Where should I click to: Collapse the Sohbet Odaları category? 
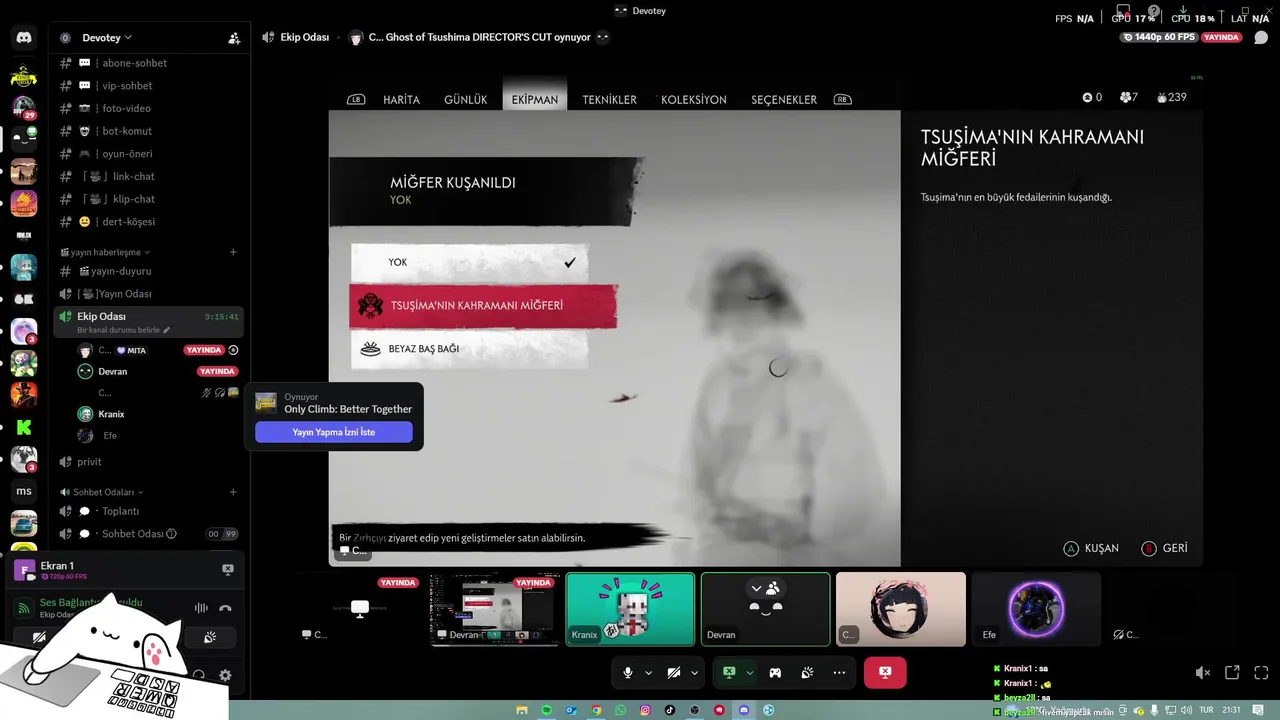pos(102,492)
